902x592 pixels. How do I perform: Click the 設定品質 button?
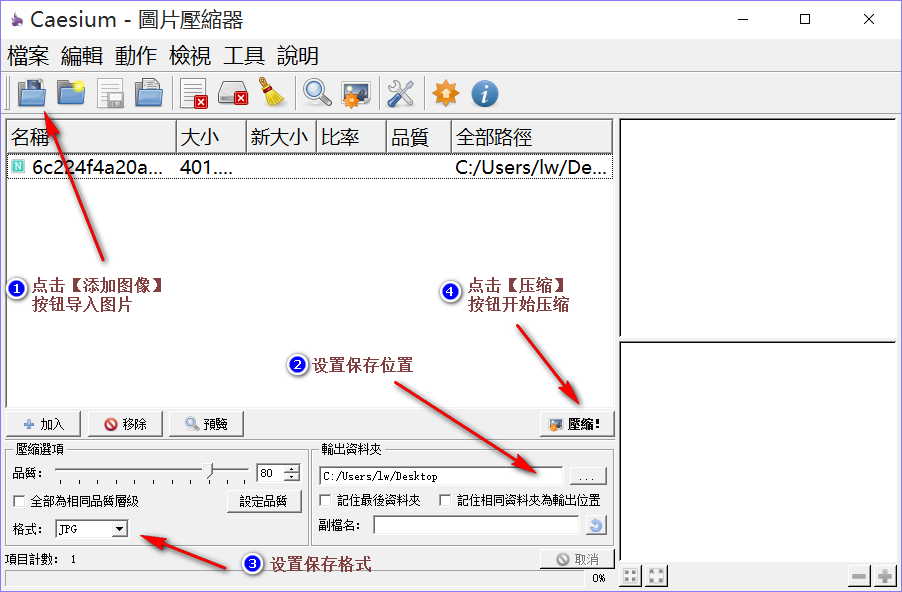[x=264, y=501]
